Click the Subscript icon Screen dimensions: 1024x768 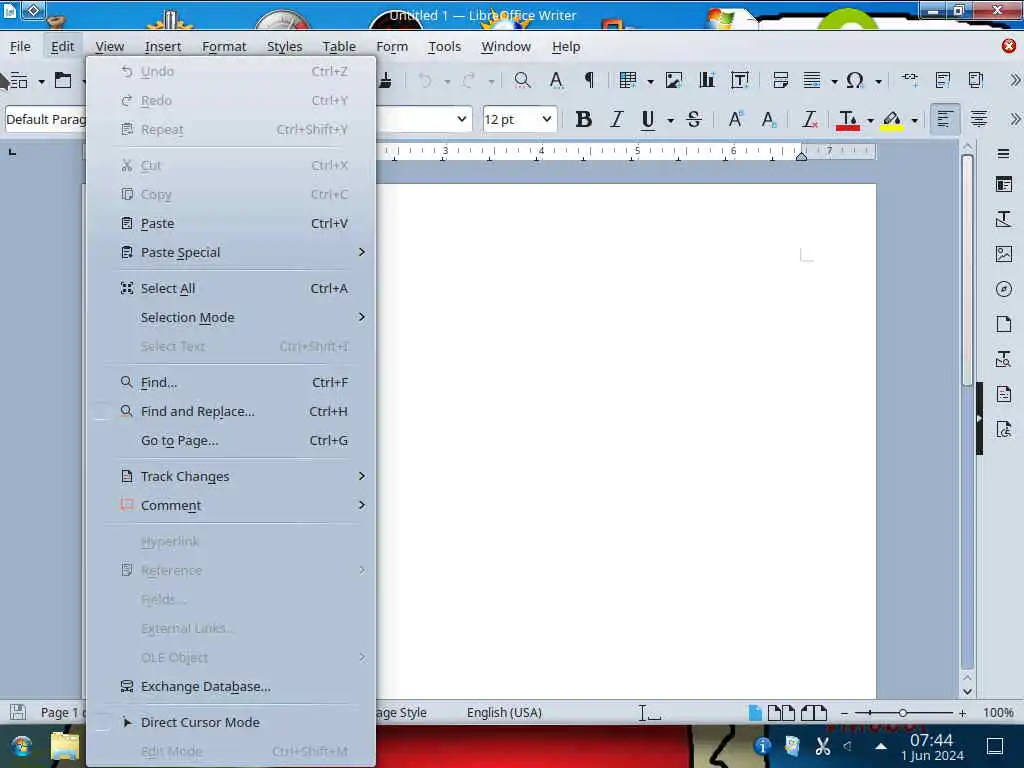pos(769,120)
